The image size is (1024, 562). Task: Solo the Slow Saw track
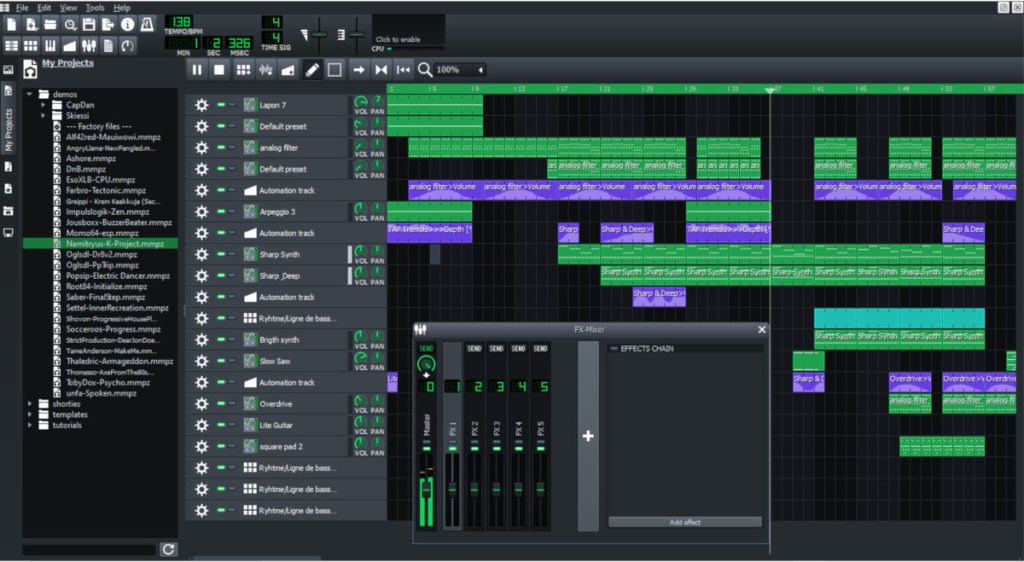point(232,361)
